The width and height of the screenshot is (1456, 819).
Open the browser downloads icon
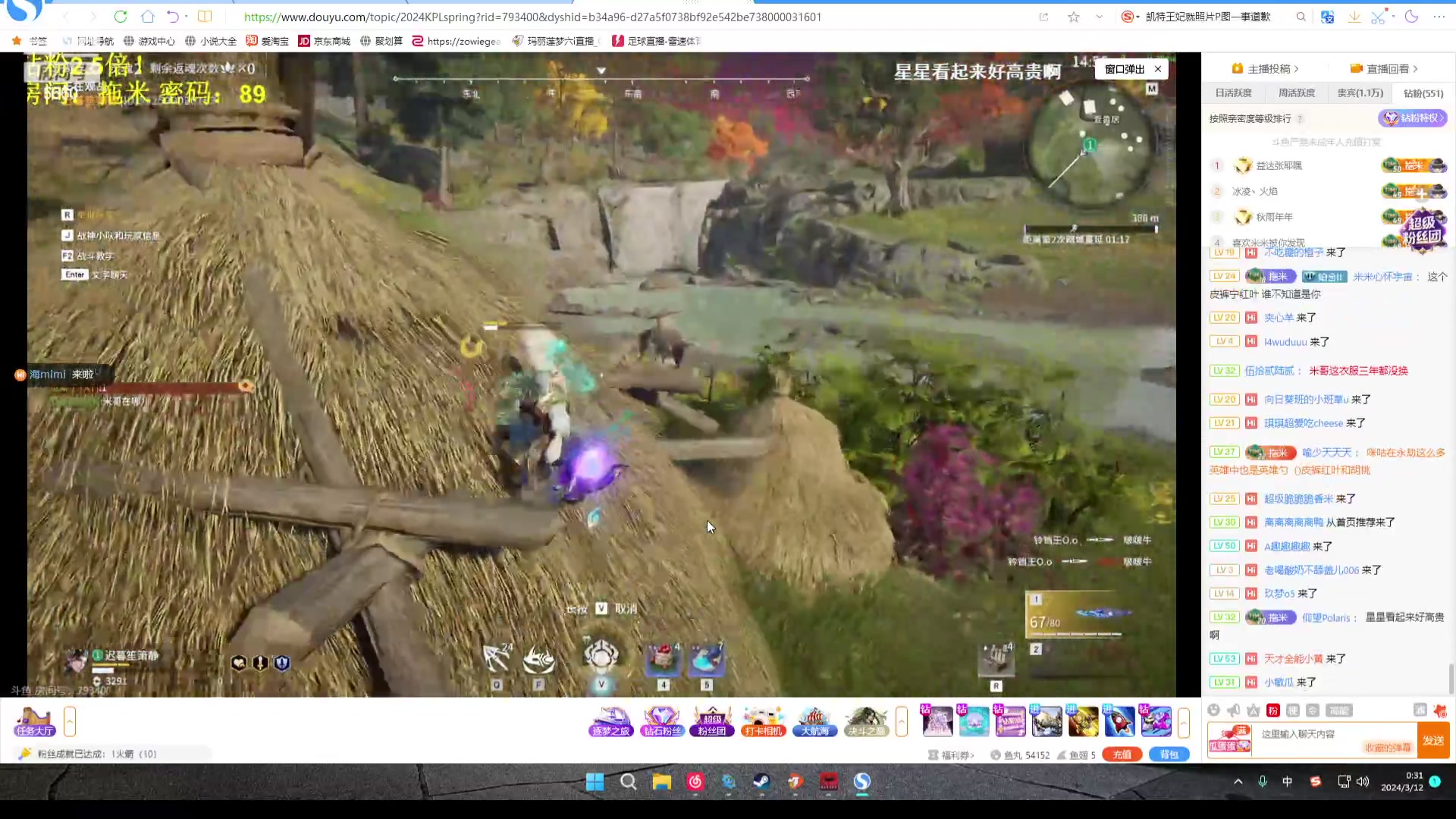1354,17
